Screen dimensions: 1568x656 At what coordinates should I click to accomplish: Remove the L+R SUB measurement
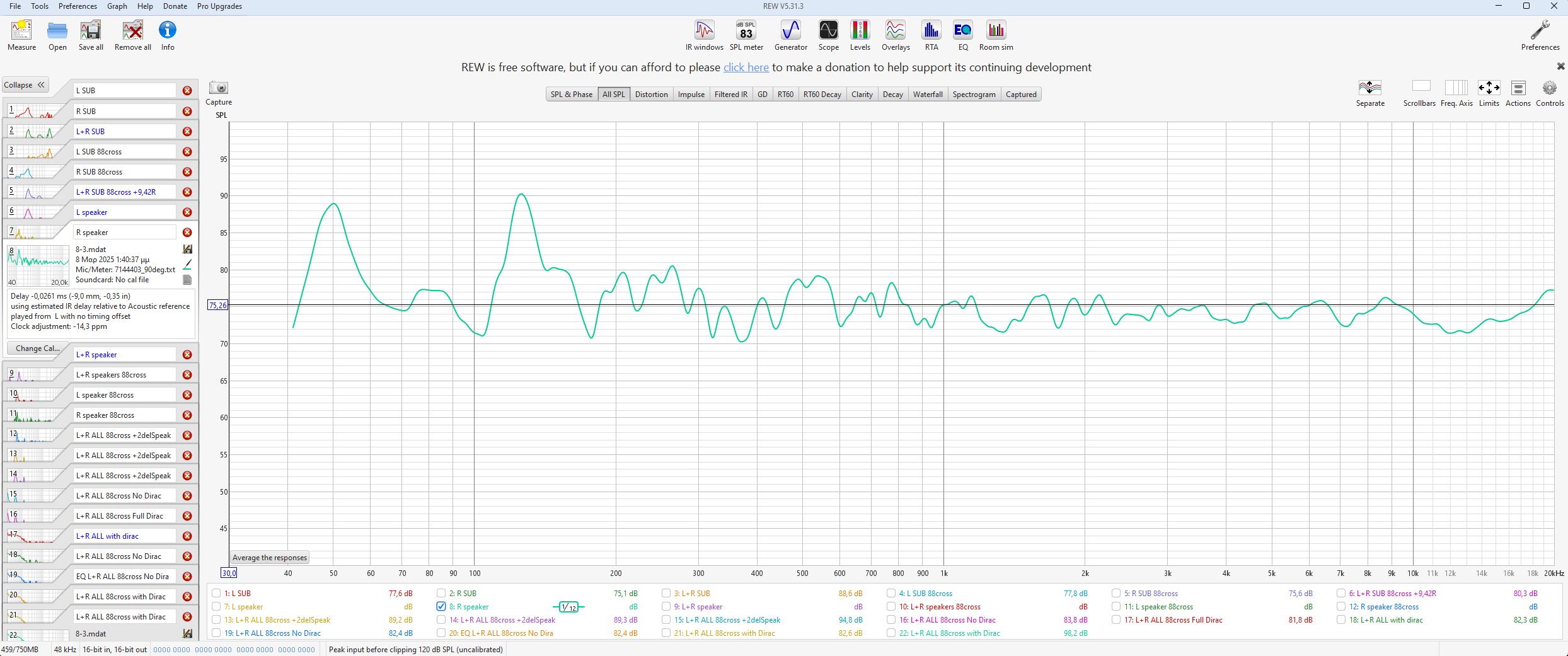[x=187, y=132]
